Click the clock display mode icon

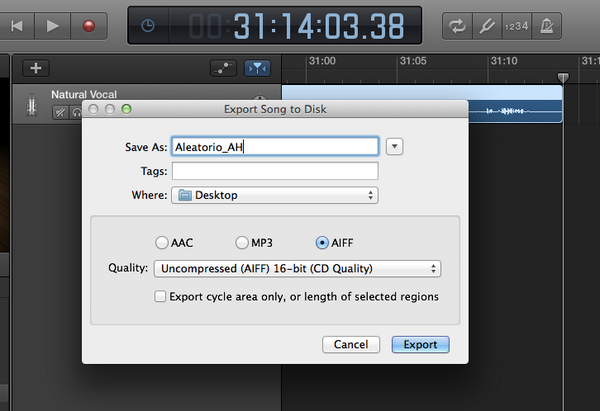[x=148, y=26]
